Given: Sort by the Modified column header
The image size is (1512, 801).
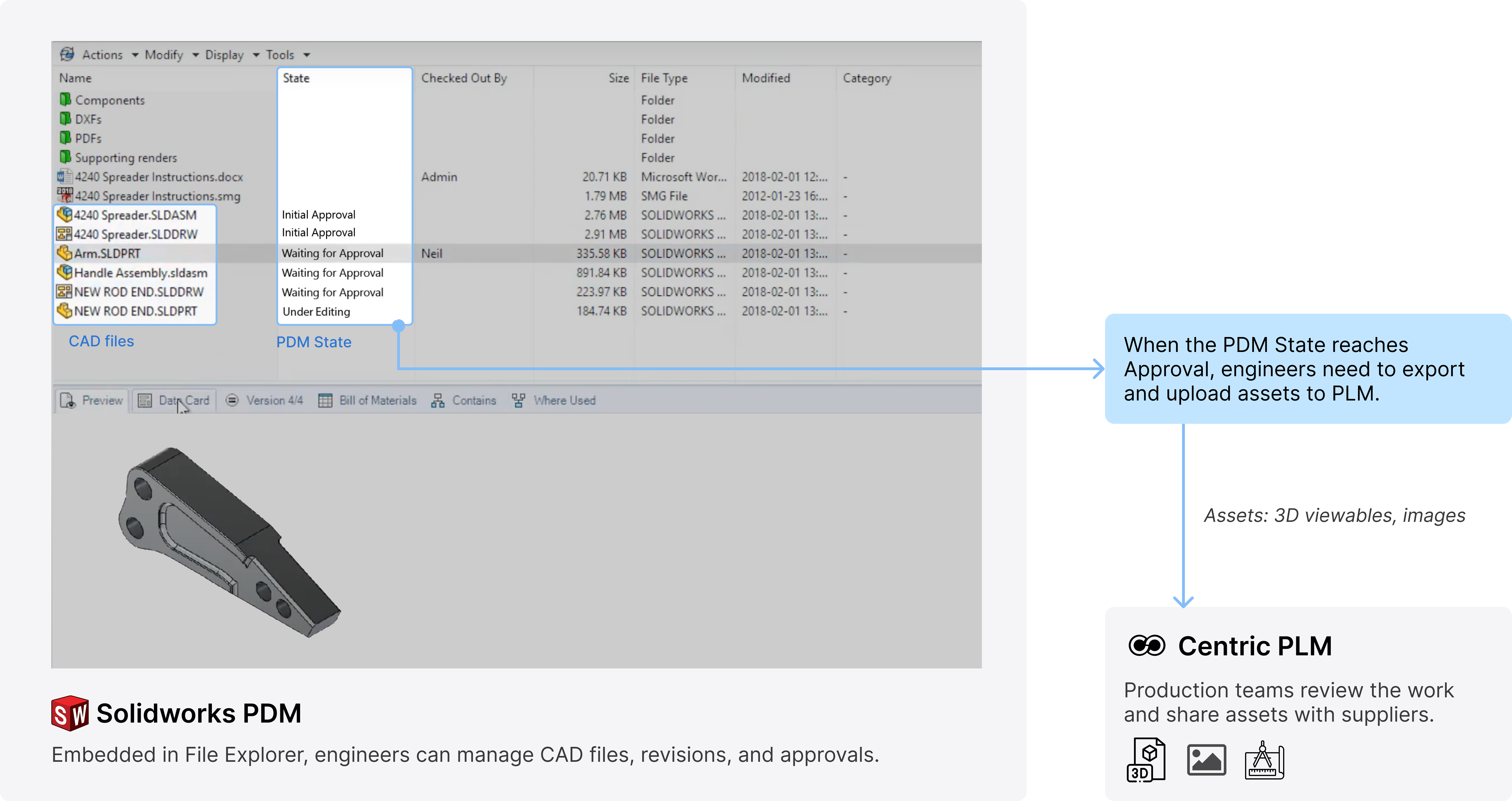Looking at the screenshot, I should (x=766, y=78).
